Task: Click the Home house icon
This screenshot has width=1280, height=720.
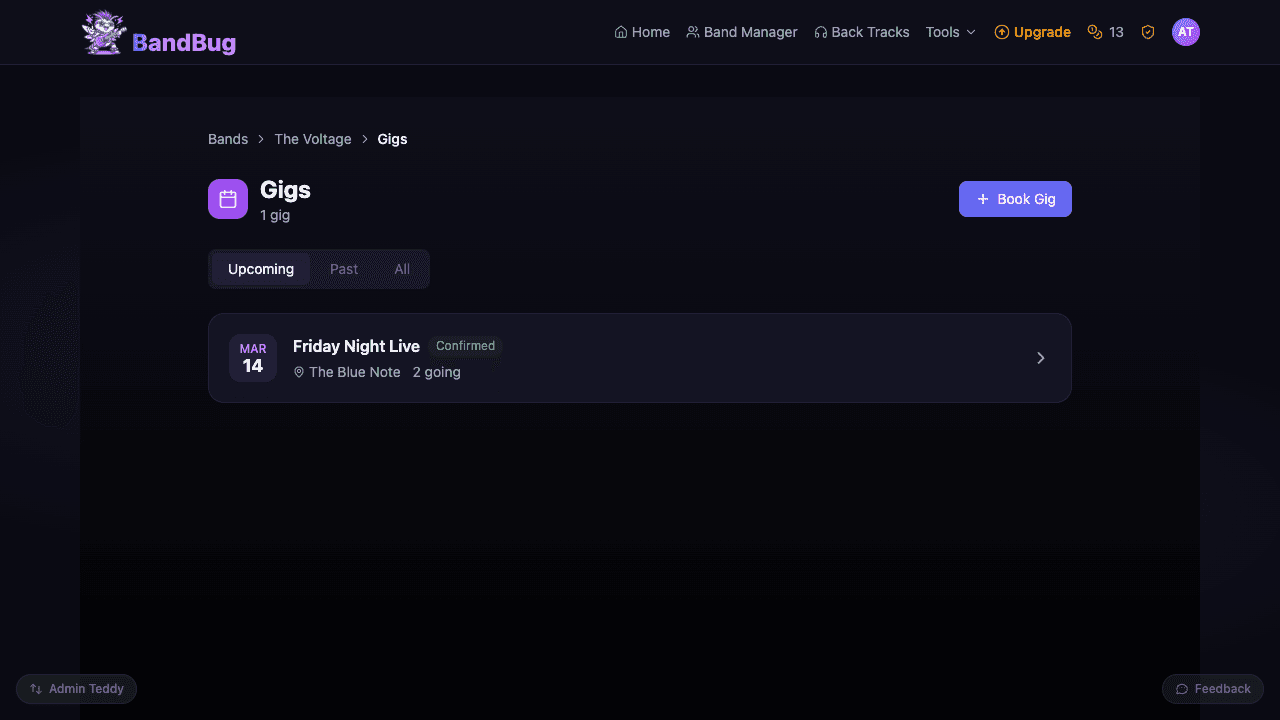Action: click(x=621, y=32)
